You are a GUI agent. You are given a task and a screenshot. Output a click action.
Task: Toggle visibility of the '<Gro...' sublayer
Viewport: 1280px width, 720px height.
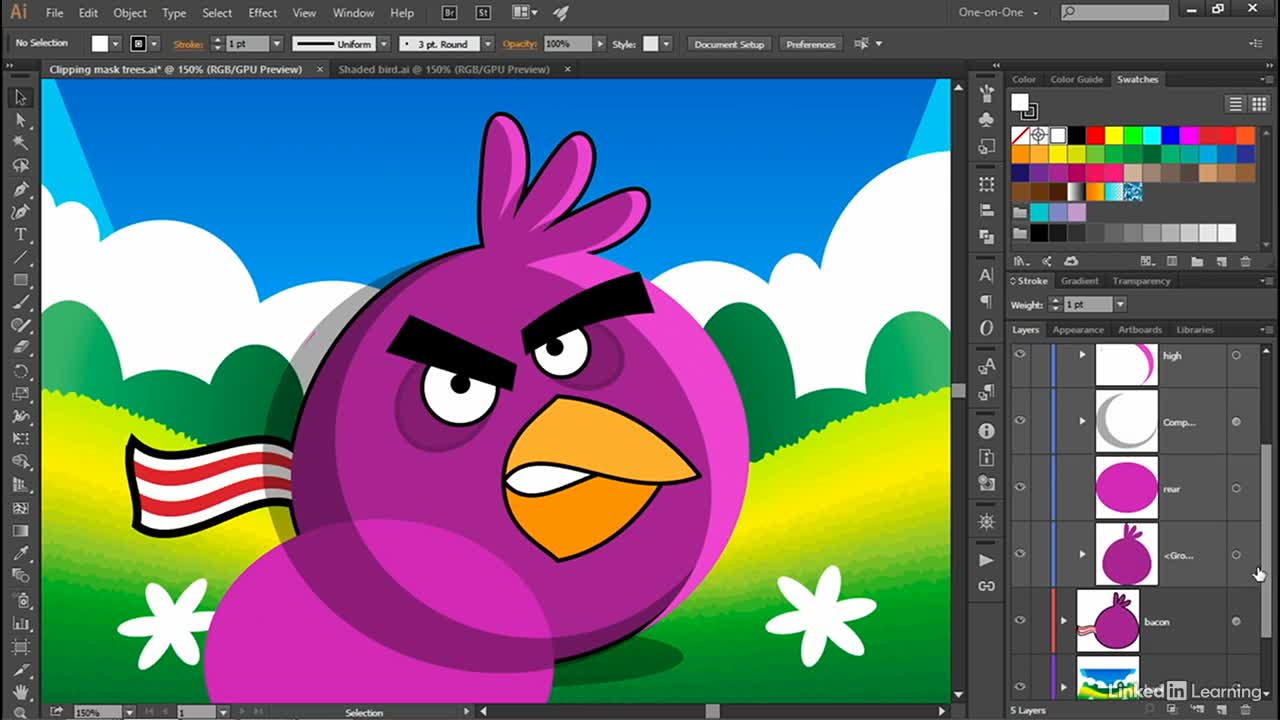[x=1020, y=554]
